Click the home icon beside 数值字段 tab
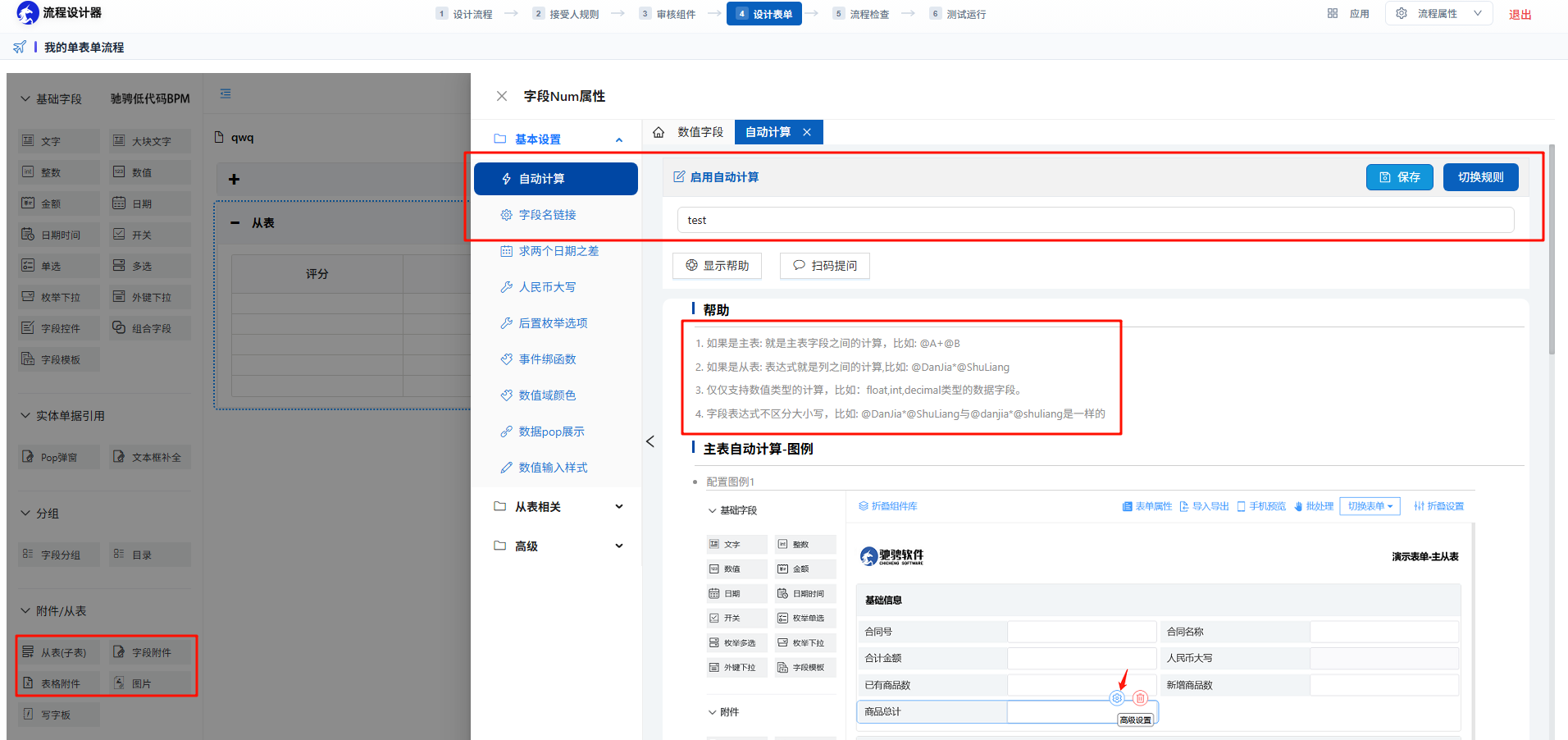 (659, 132)
